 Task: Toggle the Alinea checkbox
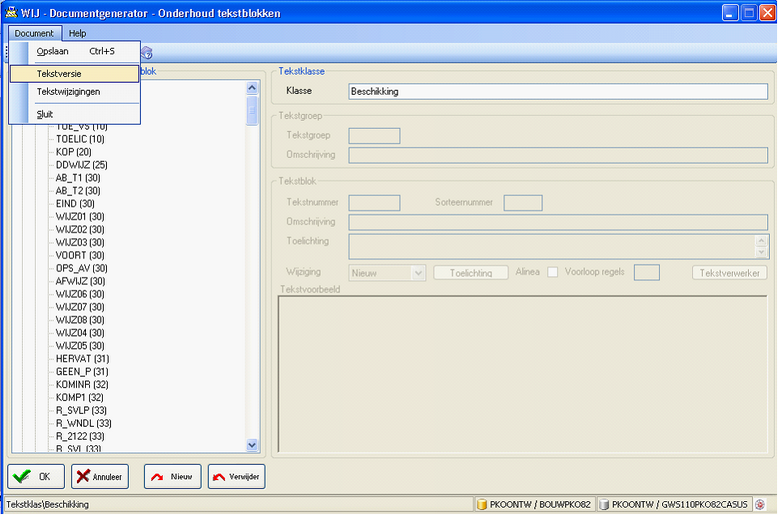pyautogui.click(x=552, y=272)
